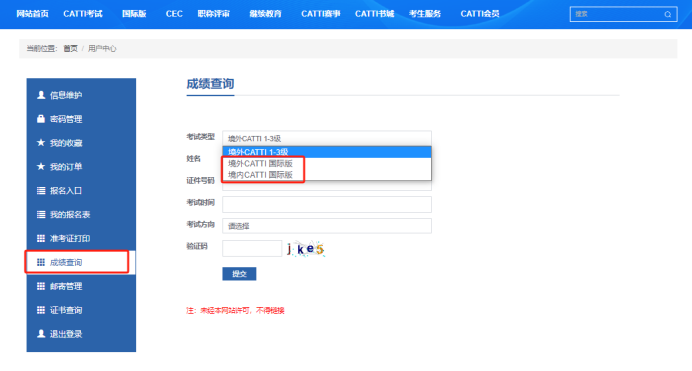This screenshot has width=692, height=371.
Task: Click the star icon beside 我的订单
Action: [41, 166]
